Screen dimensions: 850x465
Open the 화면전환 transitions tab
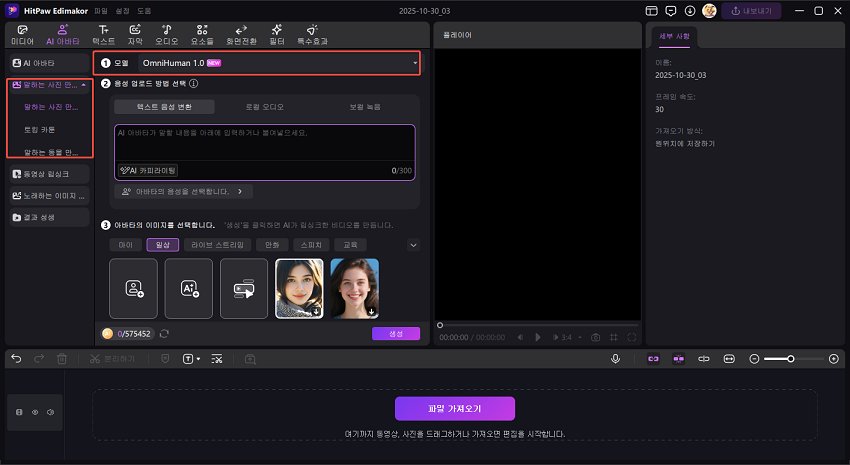point(241,35)
